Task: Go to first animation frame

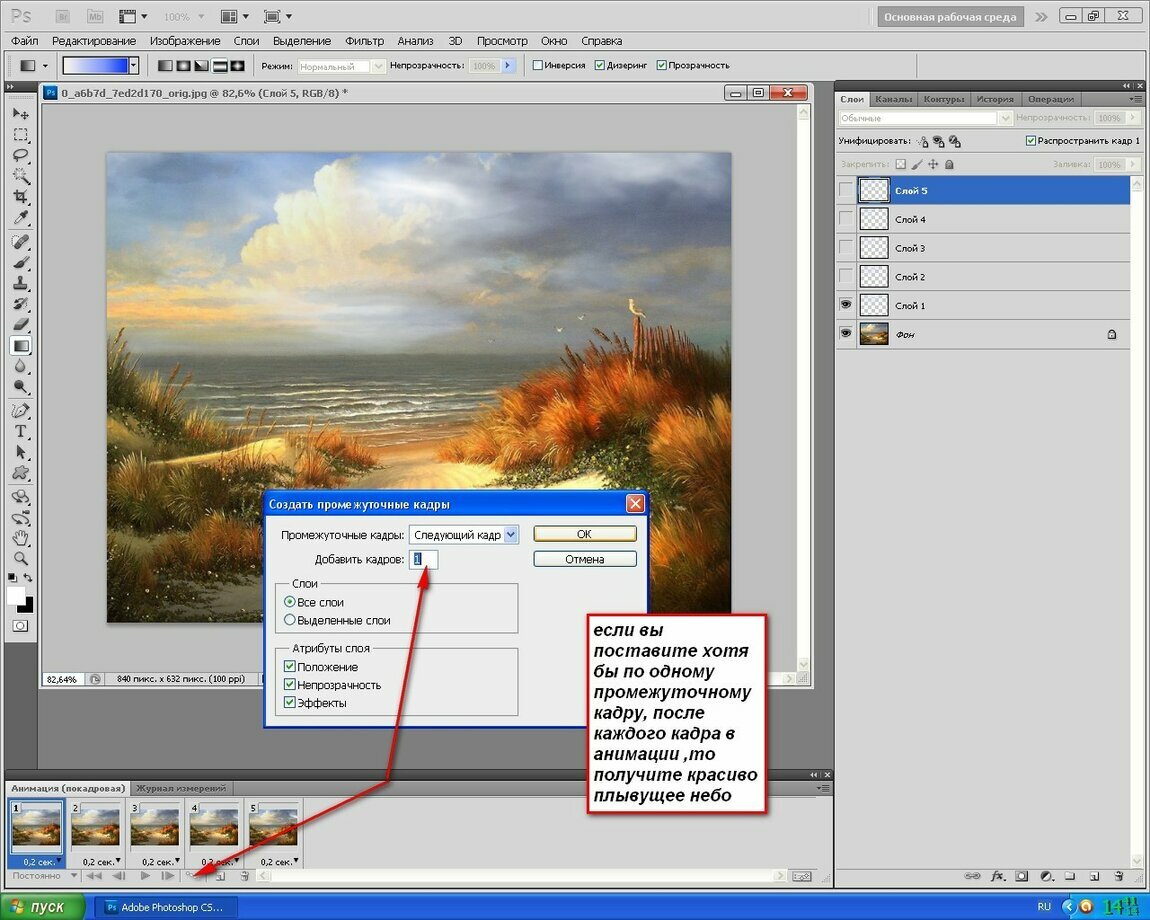Action: click(93, 875)
